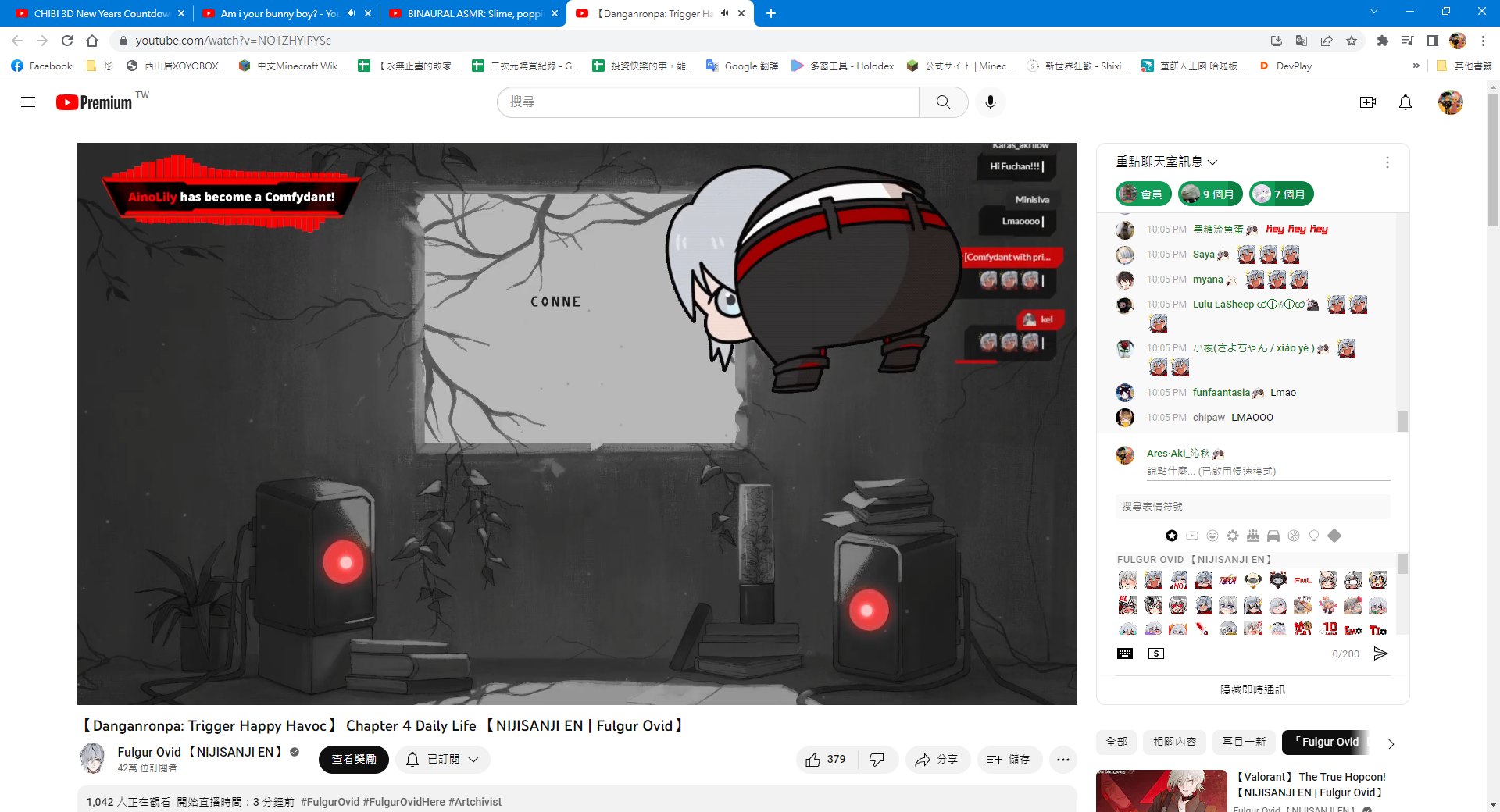Insert the NO sign channel emote
The height and width of the screenshot is (812, 1500).
(1178, 580)
